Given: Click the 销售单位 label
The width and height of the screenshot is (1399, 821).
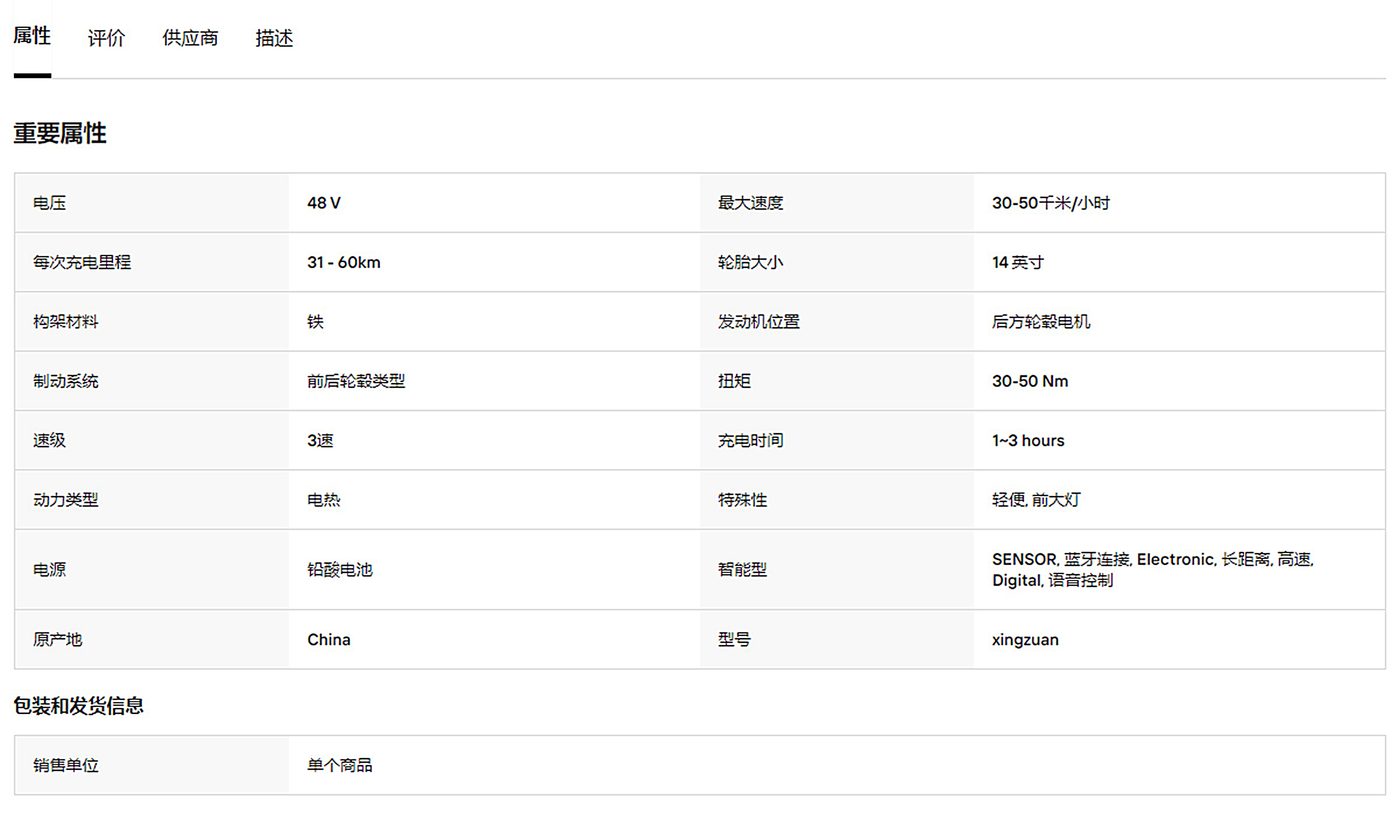Looking at the screenshot, I should point(66,765).
